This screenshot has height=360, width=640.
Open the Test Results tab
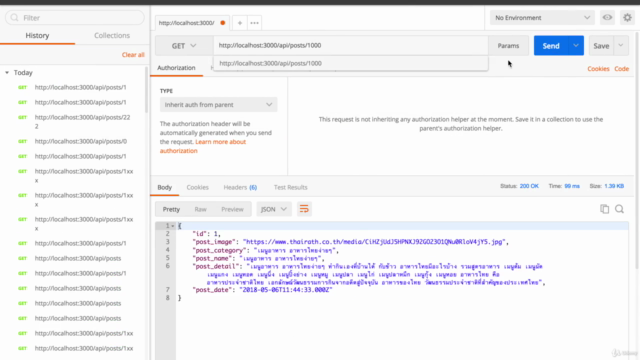[x=291, y=187]
